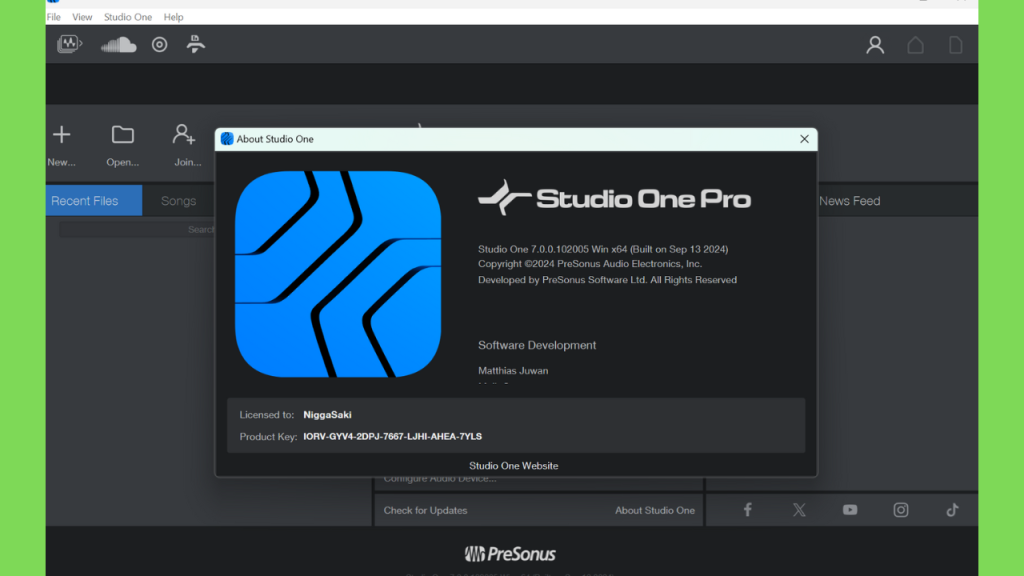Click the circular target toolbar icon
This screenshot has width=1024, height=576.
159,44
